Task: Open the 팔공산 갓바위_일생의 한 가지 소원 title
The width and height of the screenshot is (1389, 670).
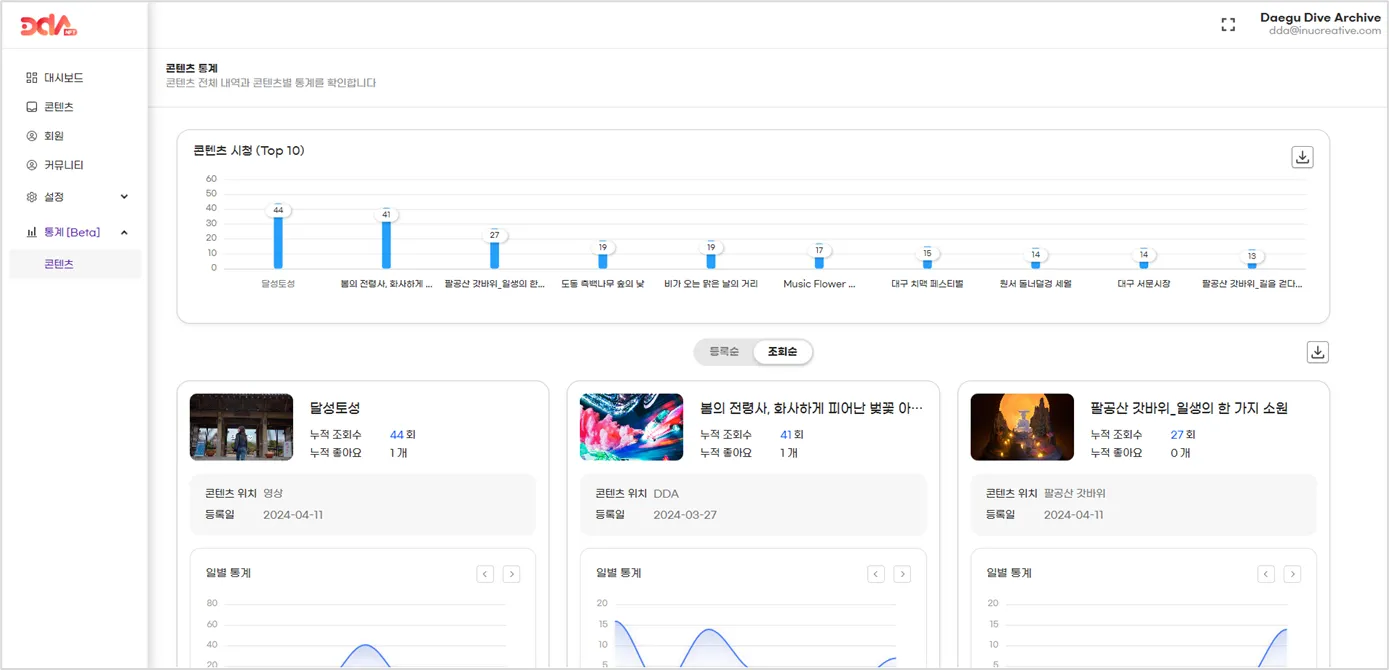Action: coord(1189,408)
